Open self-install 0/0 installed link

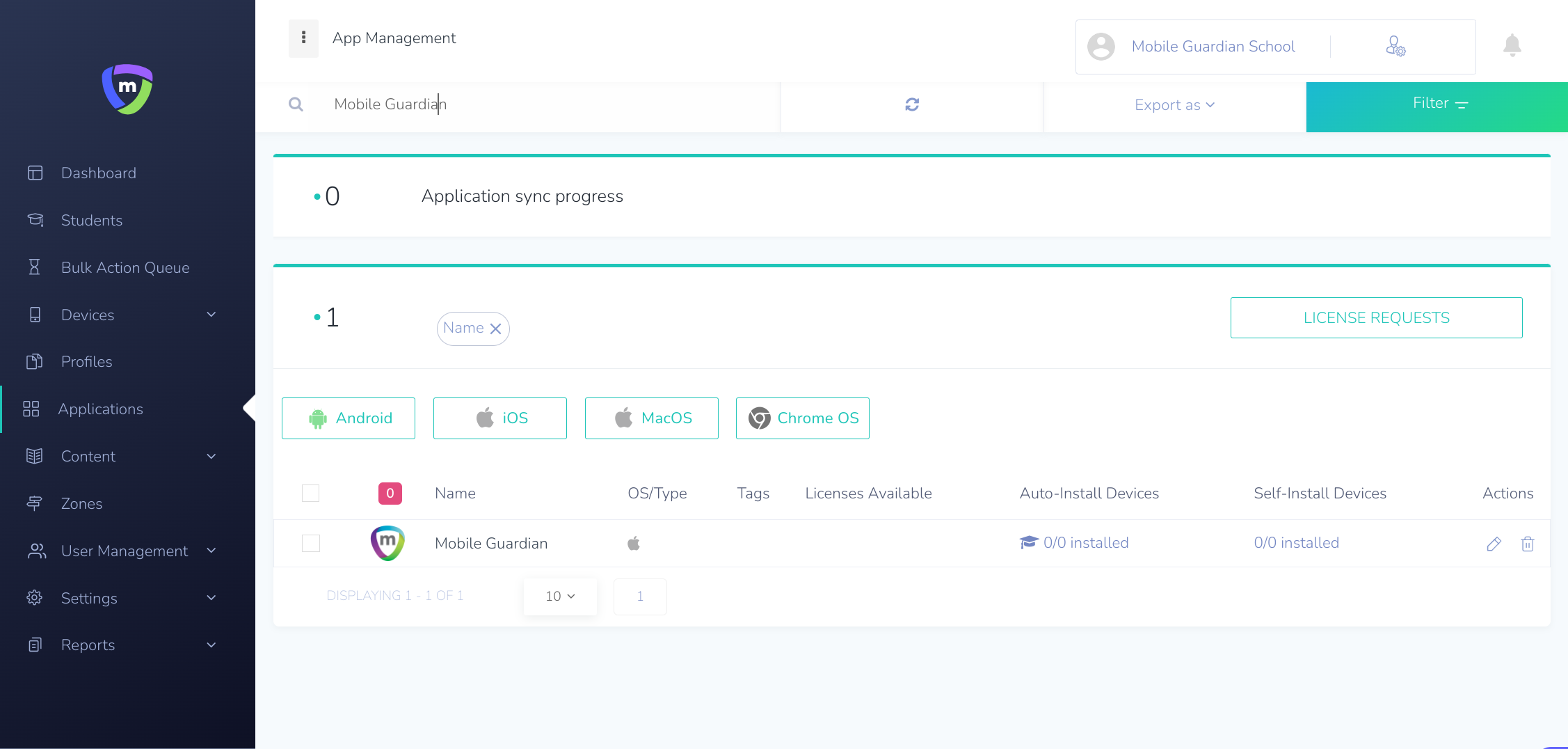point(1297,543)
